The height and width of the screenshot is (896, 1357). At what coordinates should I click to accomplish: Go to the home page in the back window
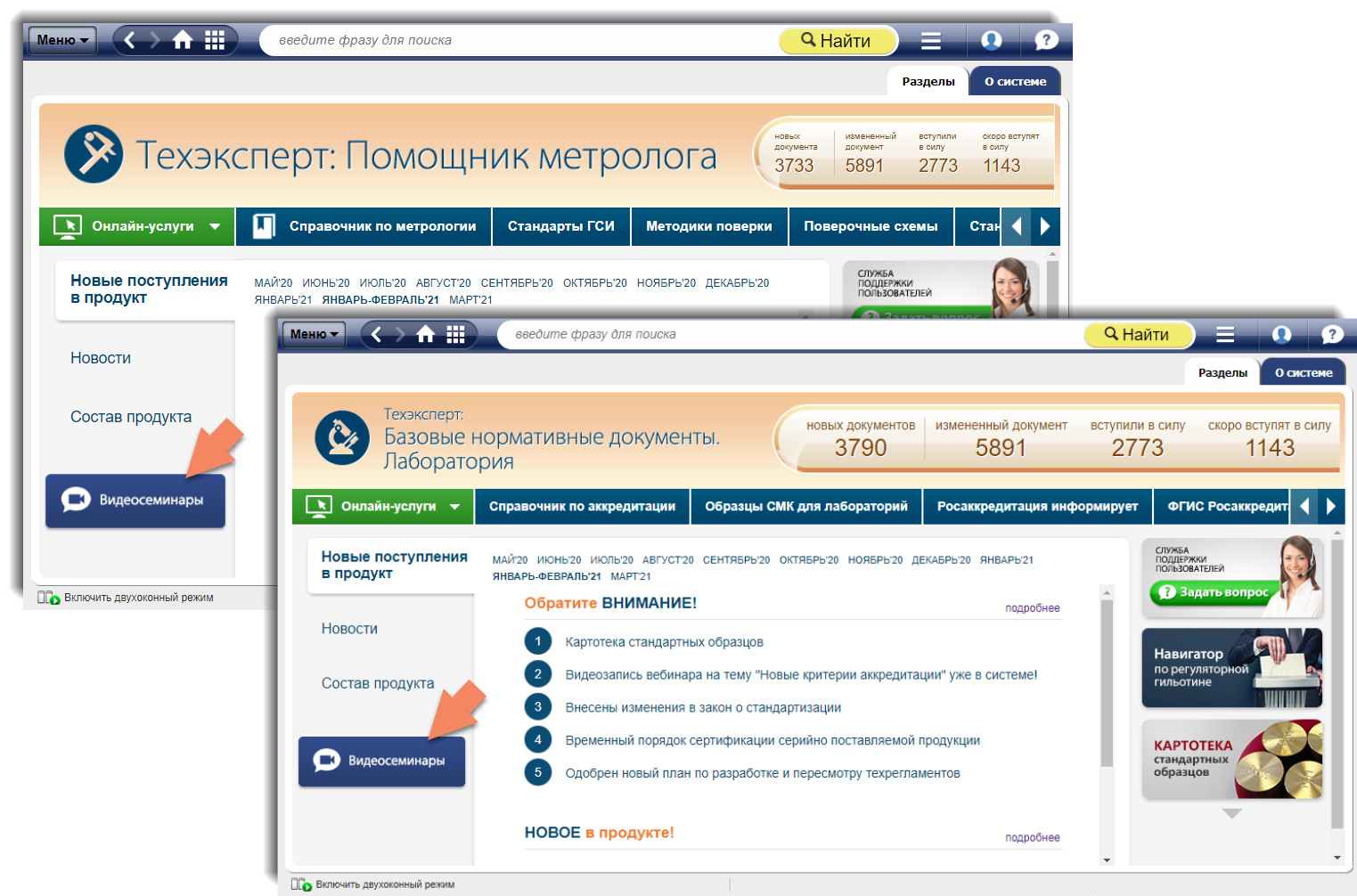click(x=183, y=40)
